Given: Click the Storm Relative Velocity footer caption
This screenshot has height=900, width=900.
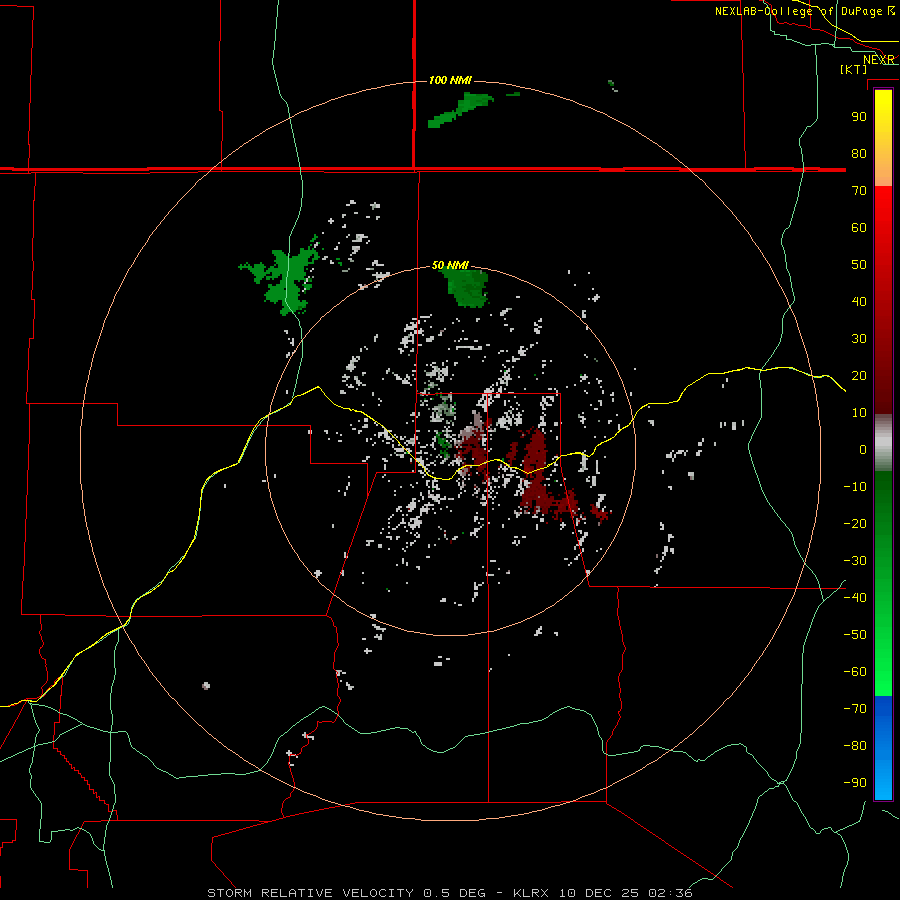Looking at the screenshot, I should (x=449, y=893).
